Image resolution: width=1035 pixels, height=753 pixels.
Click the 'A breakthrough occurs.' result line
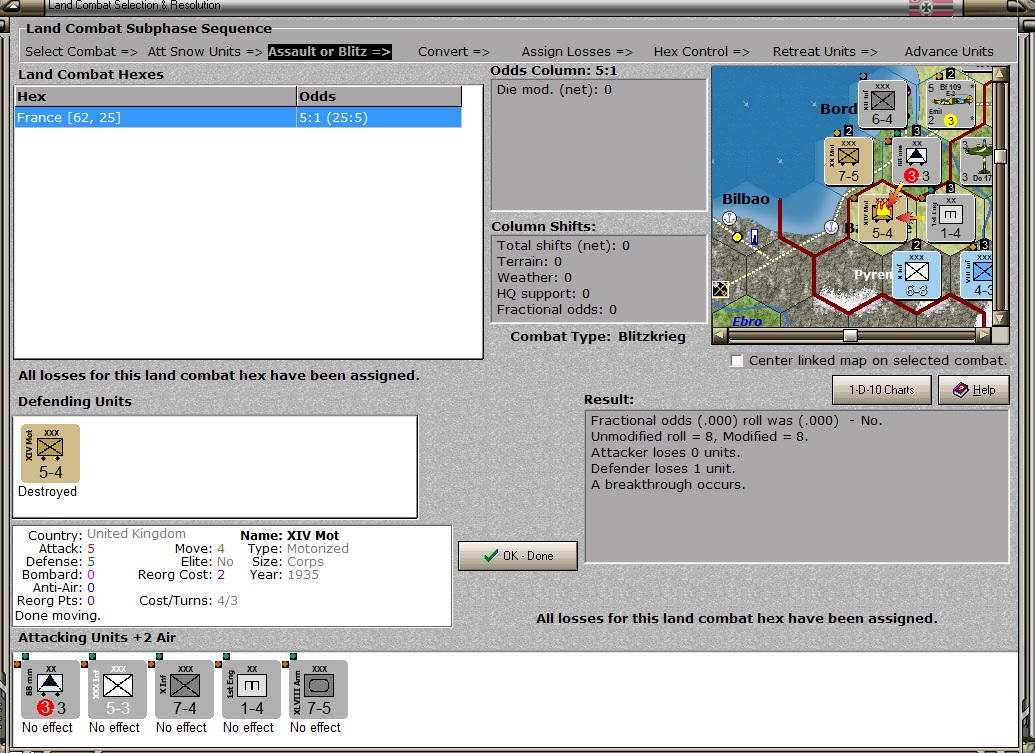668,484
